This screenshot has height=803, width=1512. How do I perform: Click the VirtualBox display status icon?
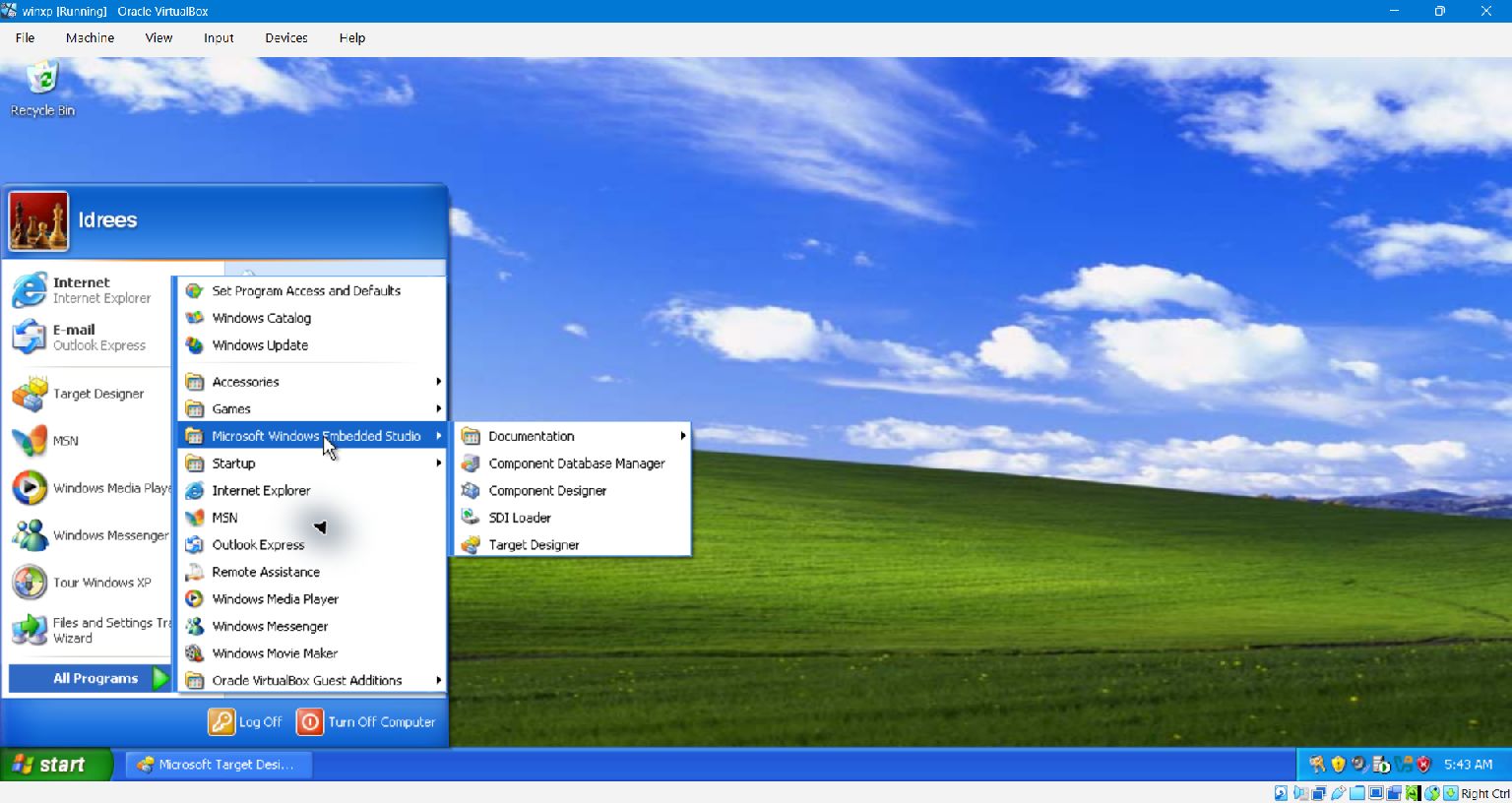point(1376,793)
